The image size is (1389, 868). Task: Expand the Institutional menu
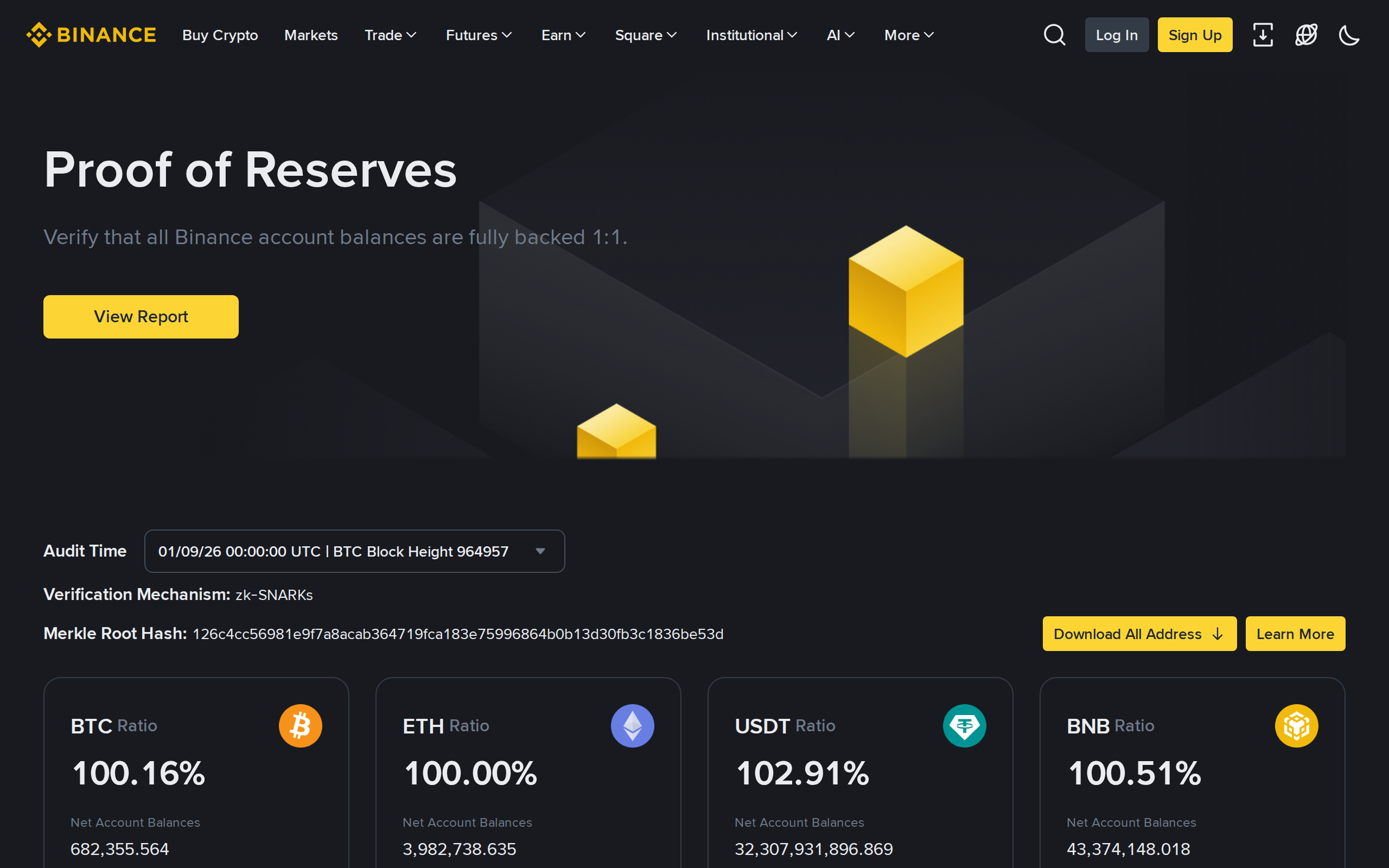click(x=751, y=35)
